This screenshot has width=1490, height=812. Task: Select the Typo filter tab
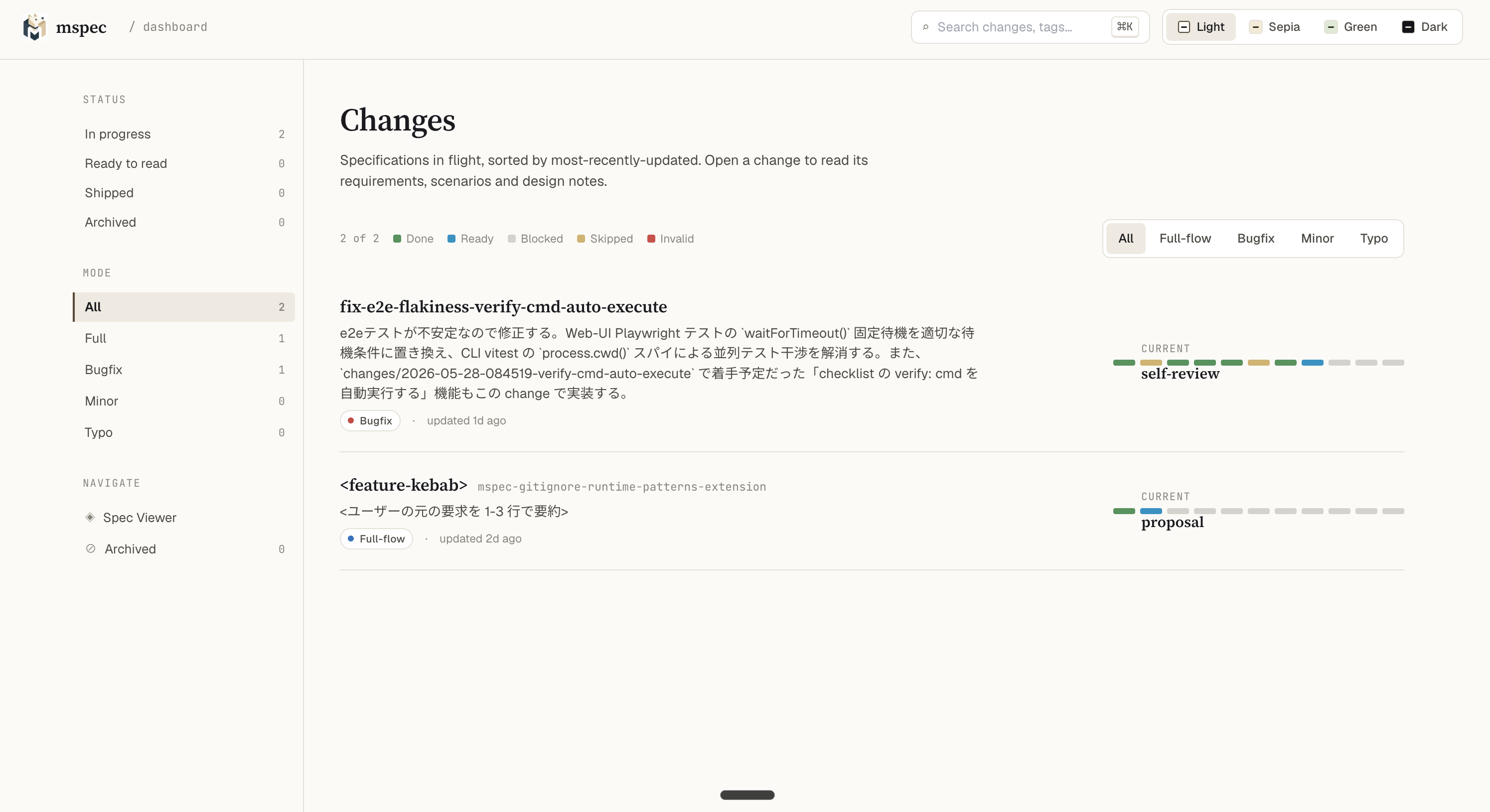pos(1374,238)
